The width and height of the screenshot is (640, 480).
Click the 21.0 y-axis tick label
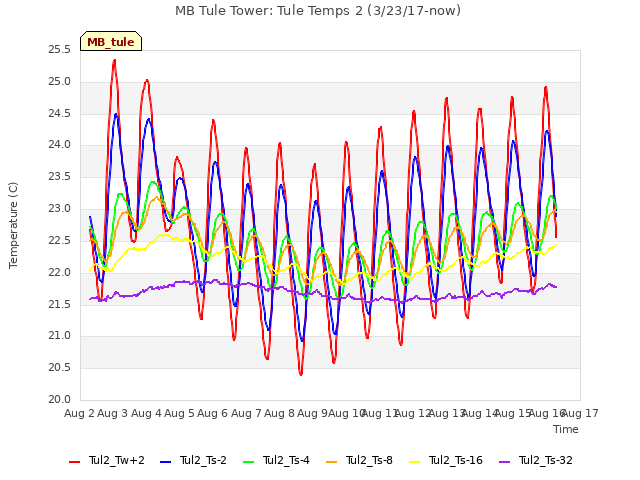point(60,336)
